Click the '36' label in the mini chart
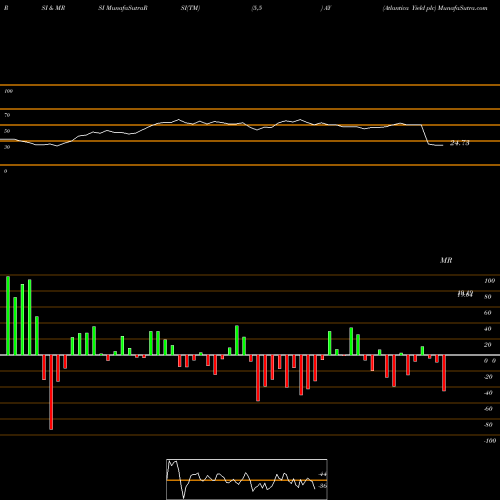Screen dimensions: 500x500 322,486
